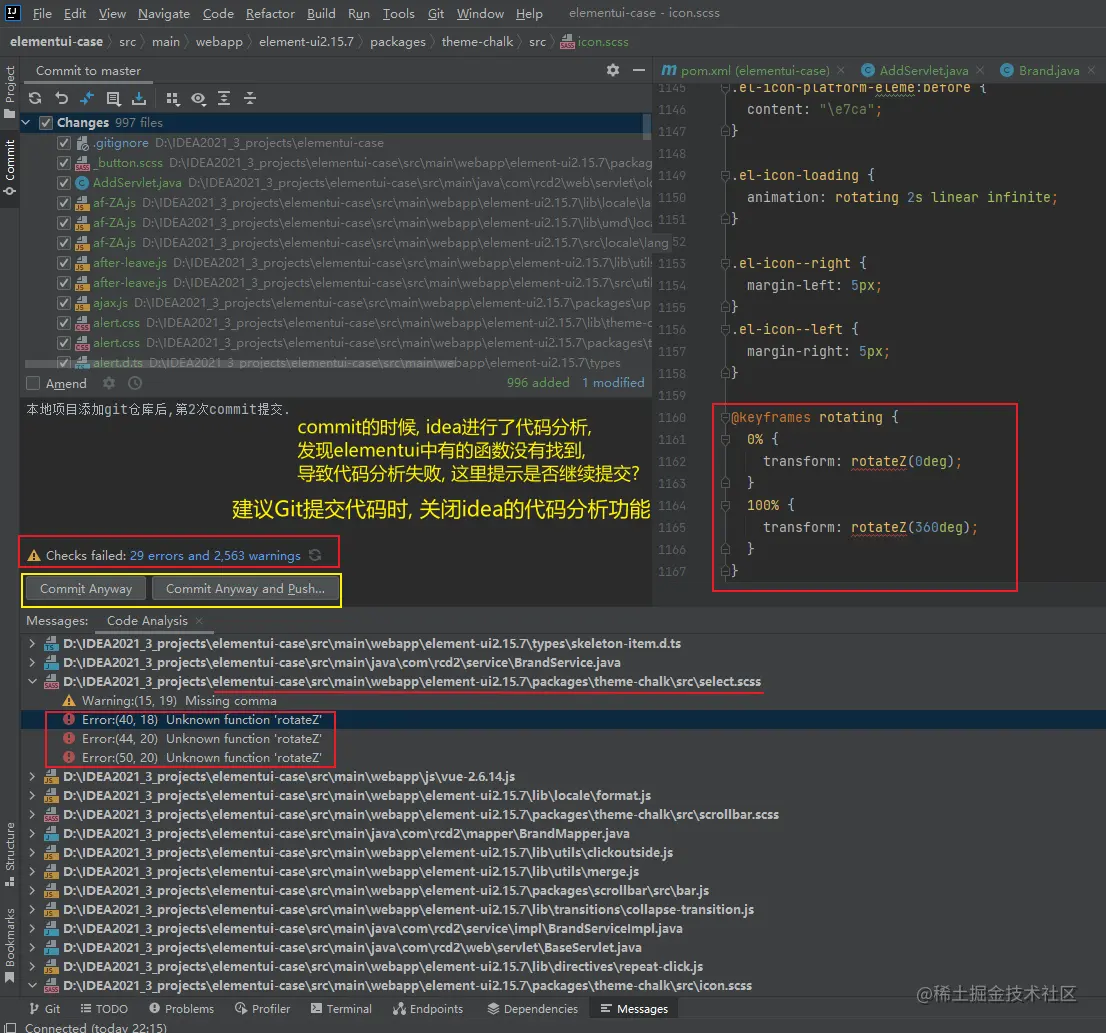
Task: Click the Expand All icon in the Commit toolbar
Action: [x=224, y=99]
